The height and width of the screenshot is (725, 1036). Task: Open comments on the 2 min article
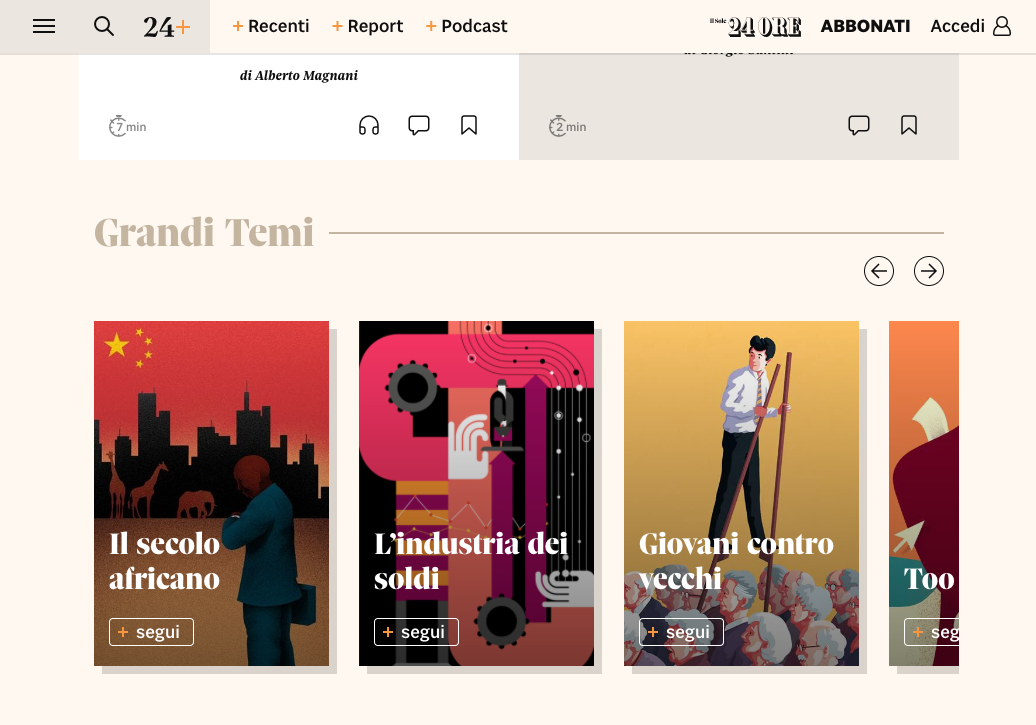859,125
